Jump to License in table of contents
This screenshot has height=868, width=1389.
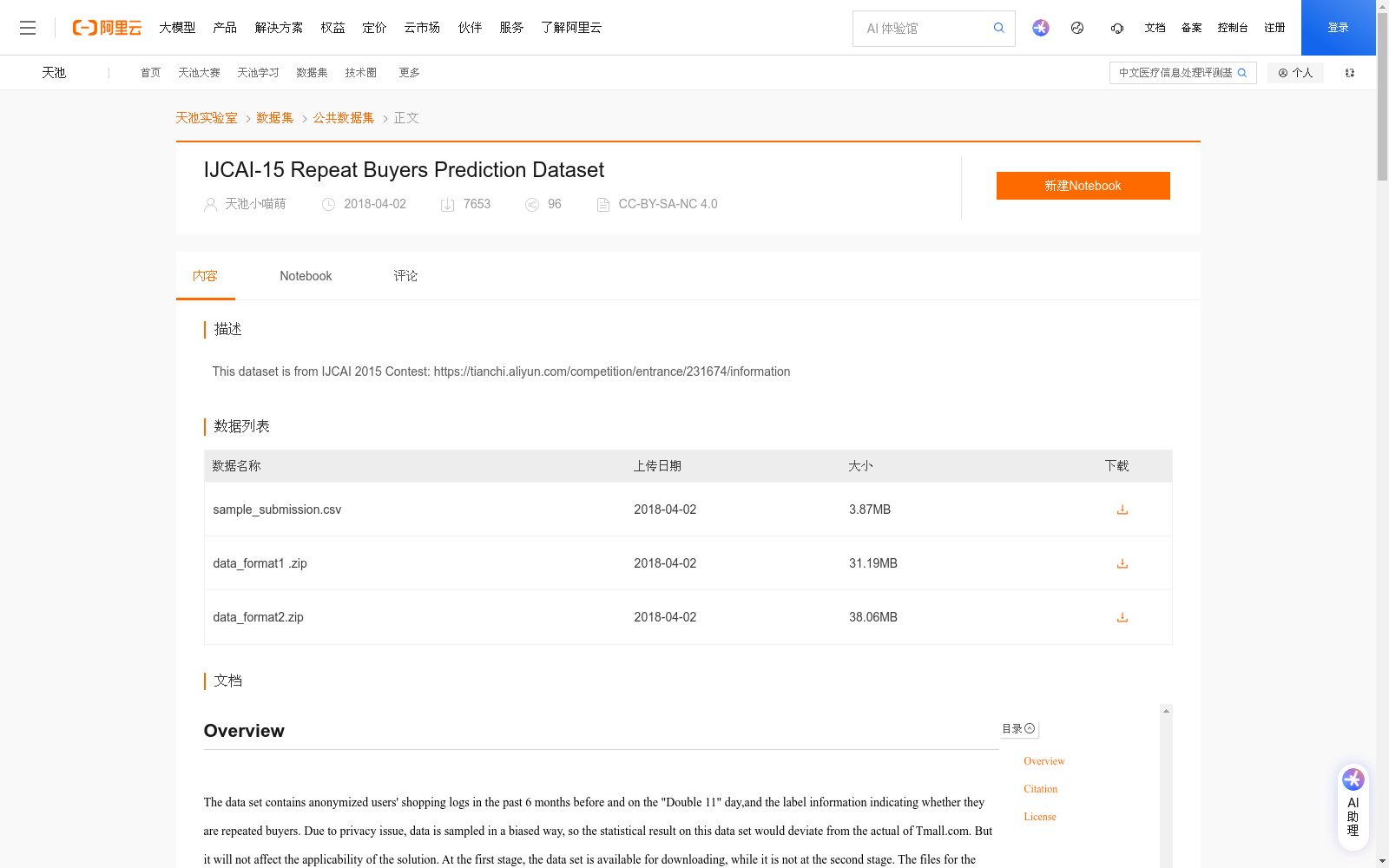(1039, 817)
